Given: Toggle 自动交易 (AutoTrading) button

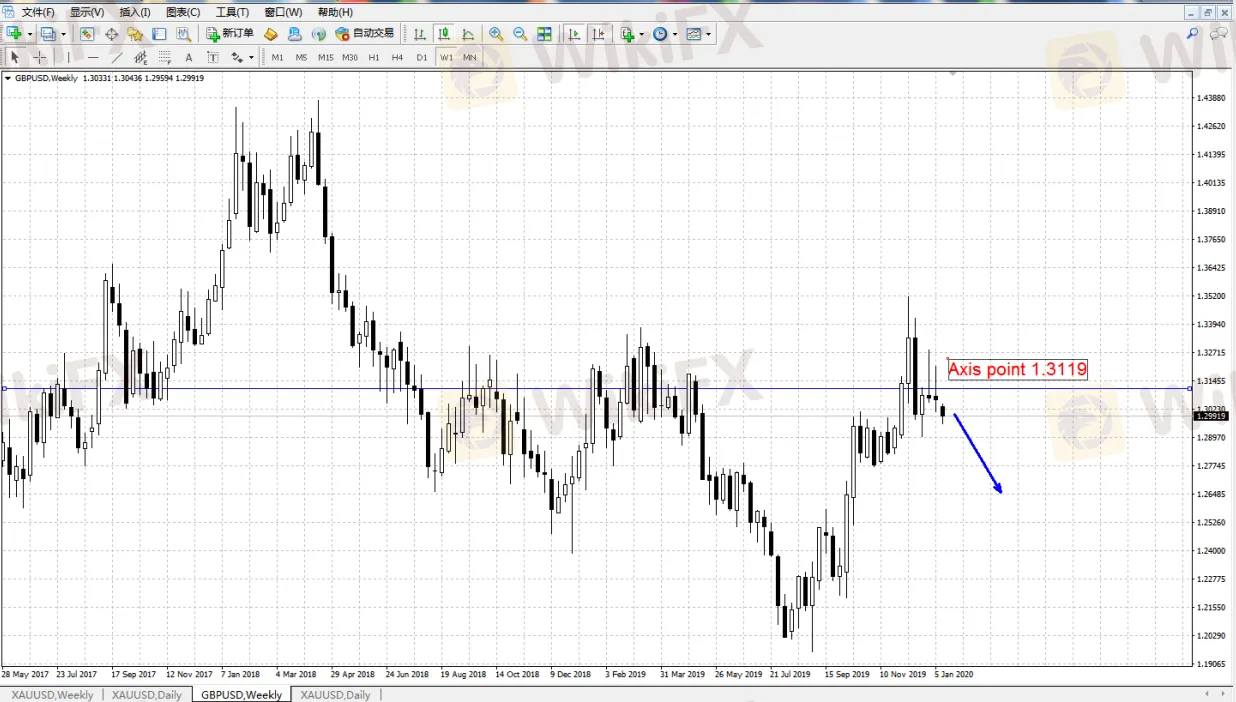Looking at the screenshot, I should pyautogui.click(x=365, y=34).
